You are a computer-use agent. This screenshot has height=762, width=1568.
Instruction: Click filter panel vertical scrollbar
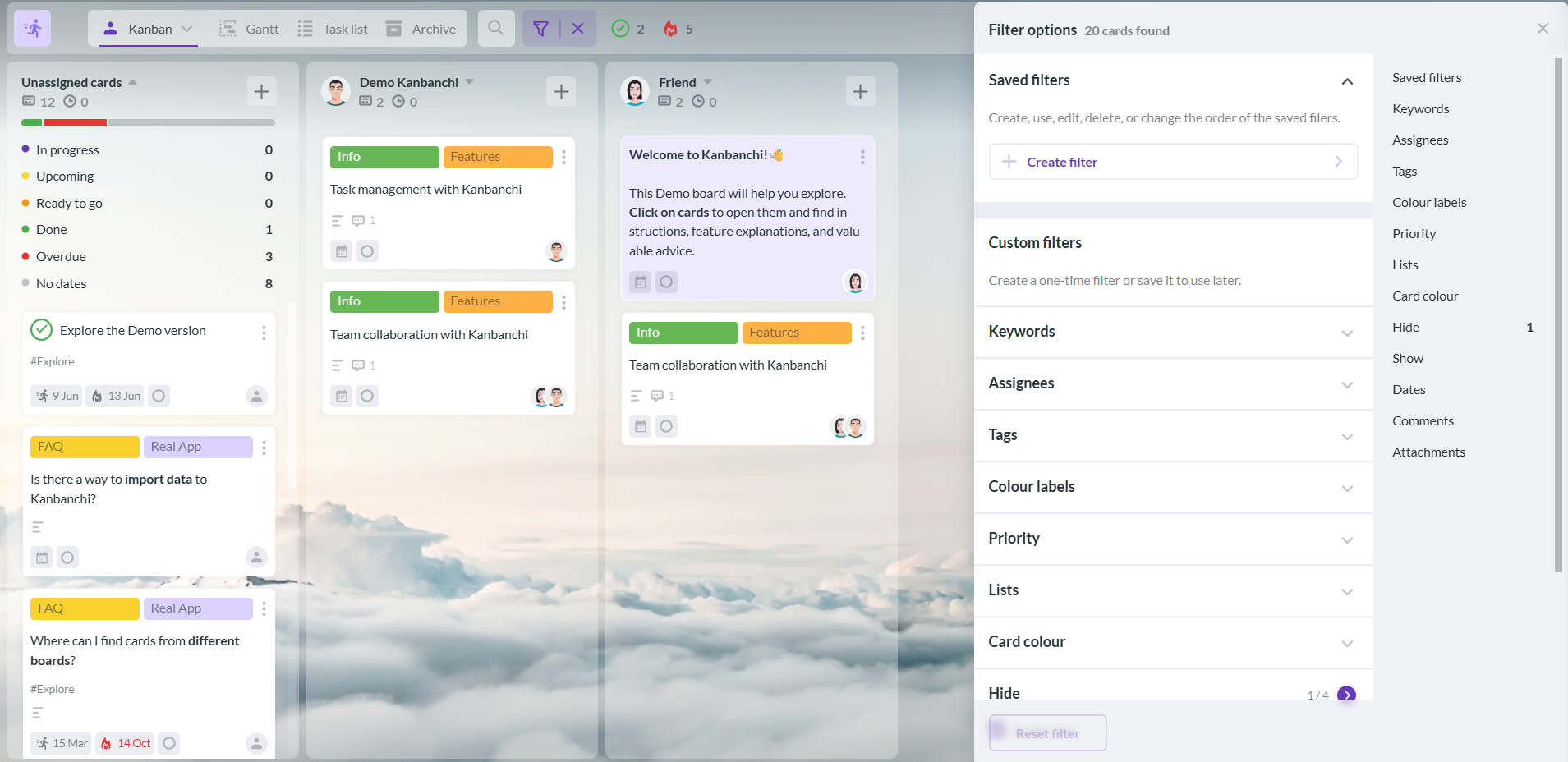(x=1558, y=315)
